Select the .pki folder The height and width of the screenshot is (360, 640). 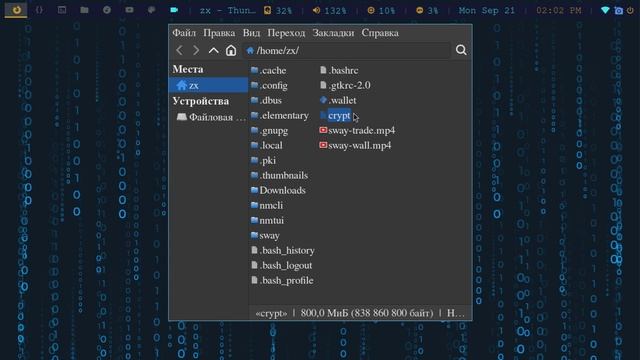pos(263,160)
